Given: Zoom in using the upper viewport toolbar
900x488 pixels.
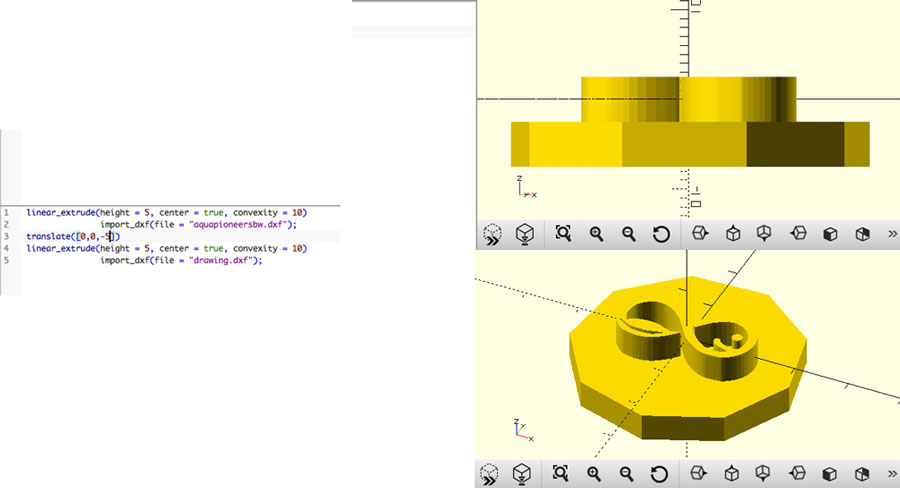Looking at the screenshot, I should pyautogui.click(x=596, y=234).
